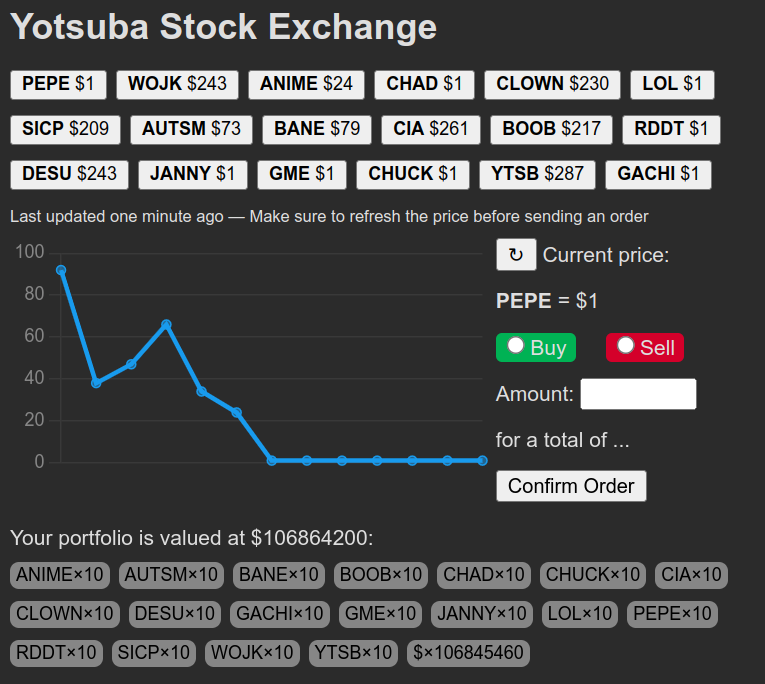The image size is (765, 684).
Task: Open the GME $1 stock
Action: coord(302,174)
